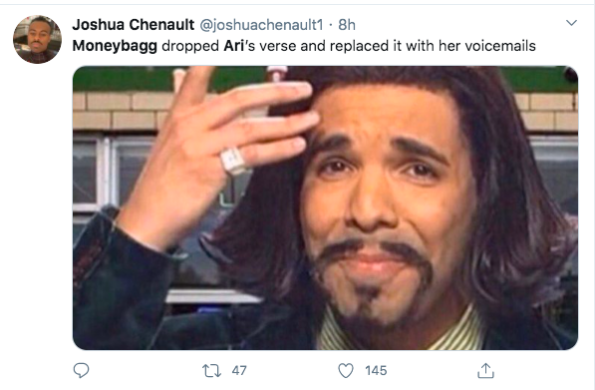
Task: Click the word dropped in the tweet
Action: coord(190,46)
